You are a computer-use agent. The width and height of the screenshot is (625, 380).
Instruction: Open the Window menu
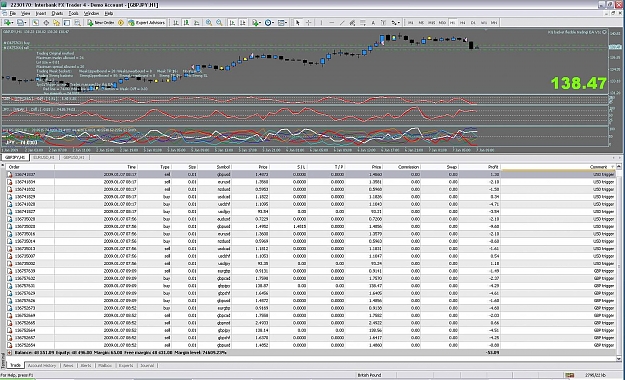[91, 13]
